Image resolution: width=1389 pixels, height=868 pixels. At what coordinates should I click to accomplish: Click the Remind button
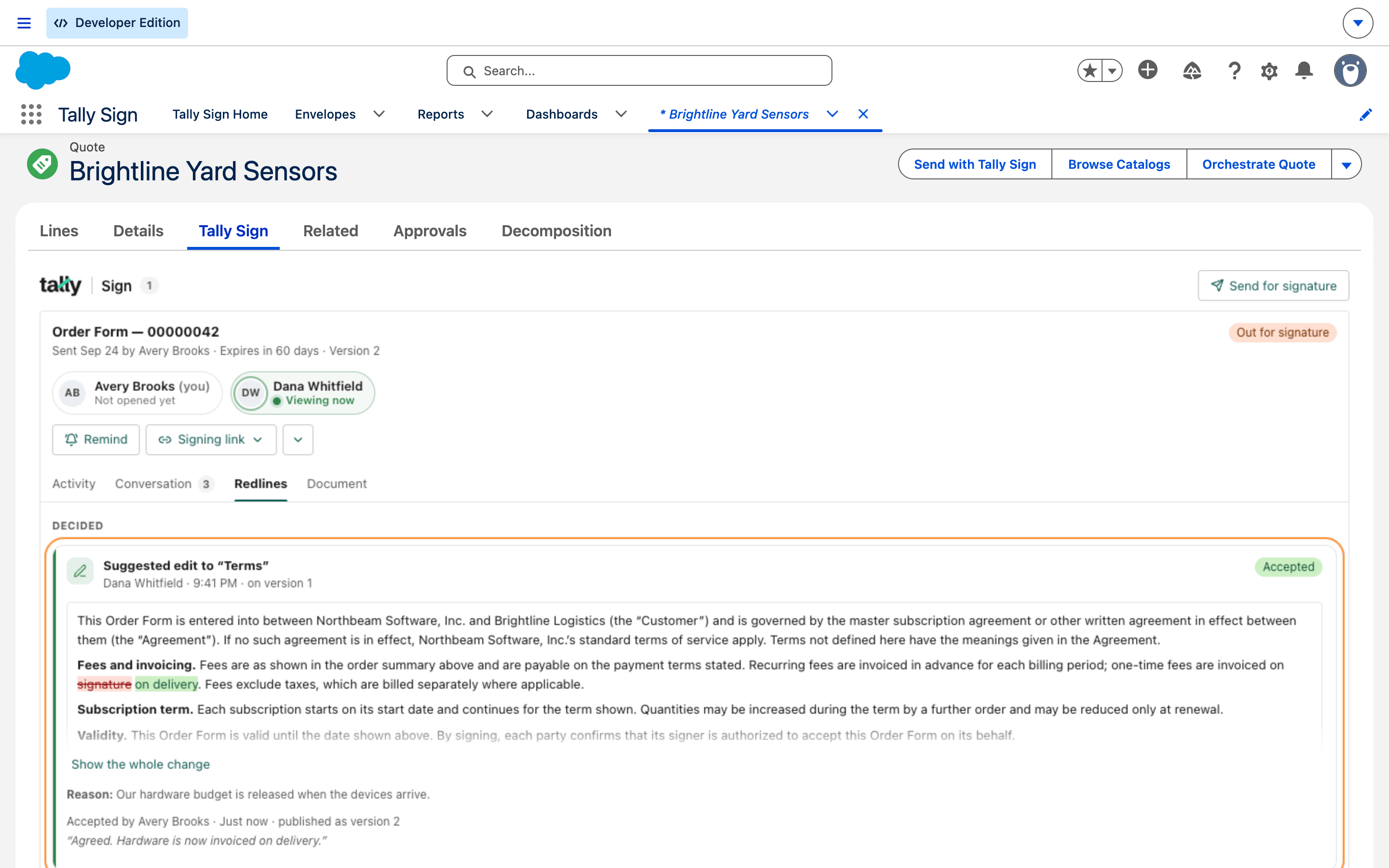tap(96, 440)
